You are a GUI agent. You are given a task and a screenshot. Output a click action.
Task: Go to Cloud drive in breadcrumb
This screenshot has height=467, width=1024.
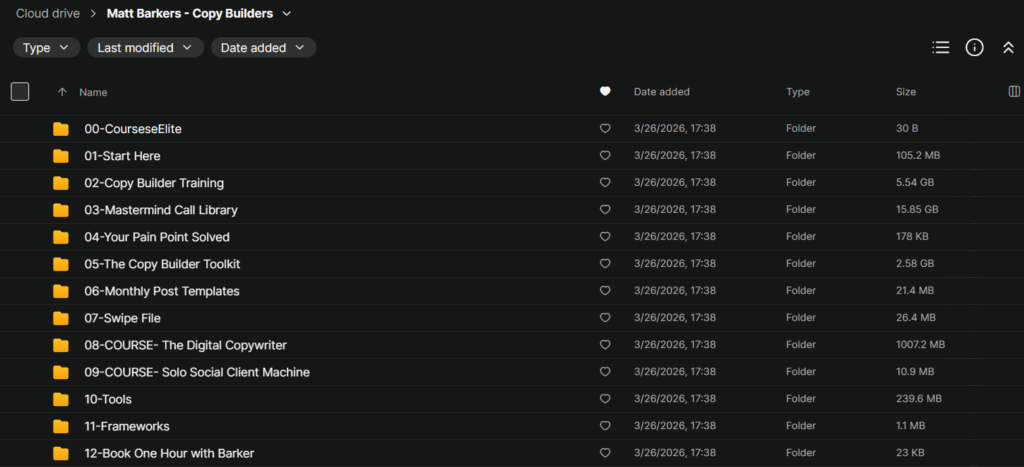pos(48,13)
